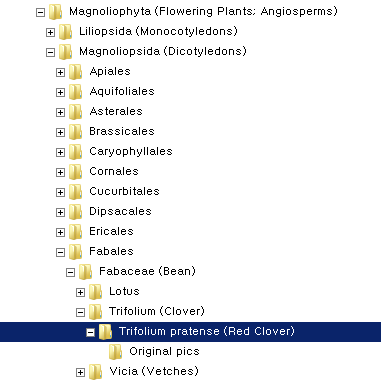The image size is (381, 384).
Task: Expand the Brassicales tree node
Action: point(60,132)
